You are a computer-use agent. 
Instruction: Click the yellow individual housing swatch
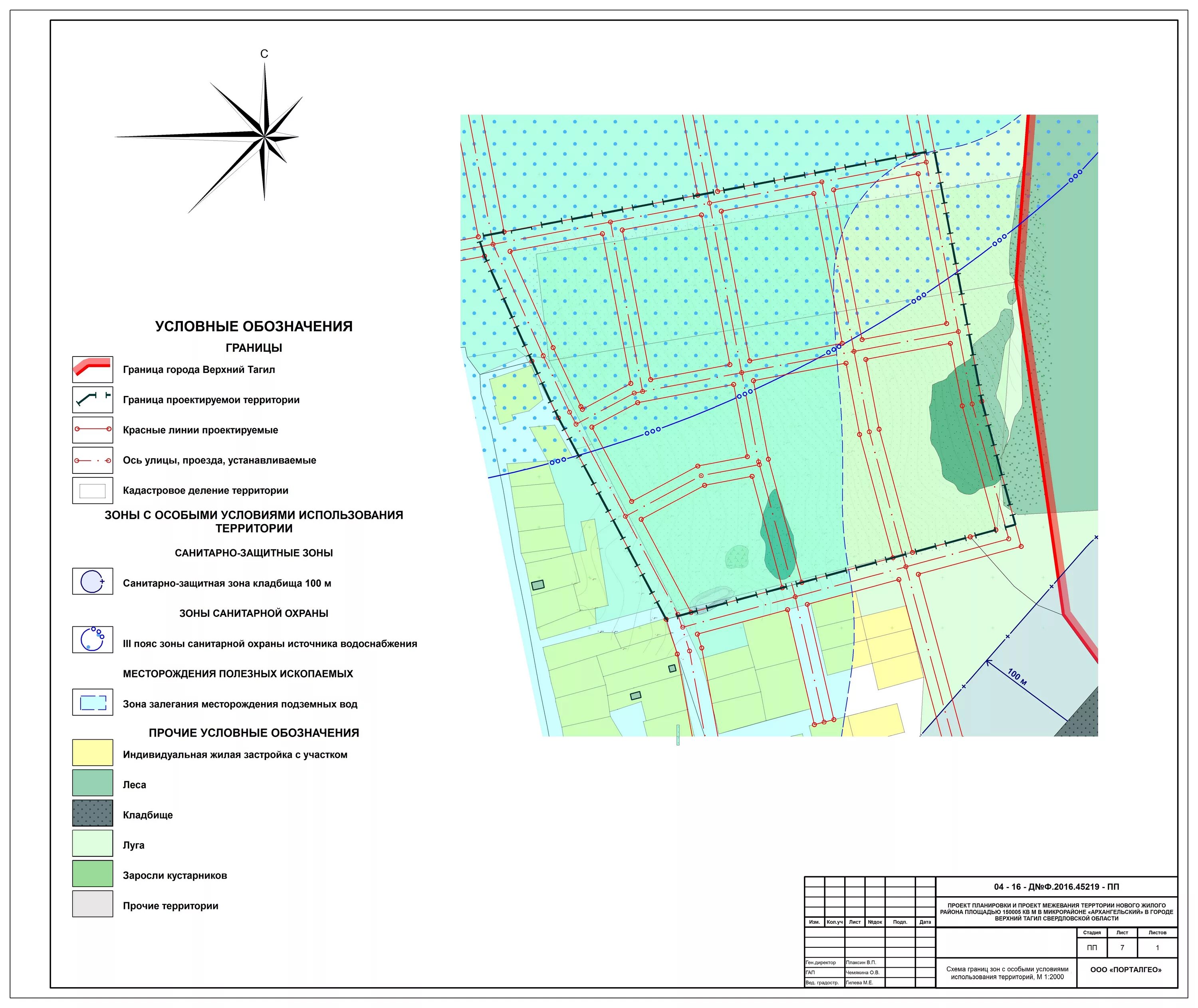(93, 753)
